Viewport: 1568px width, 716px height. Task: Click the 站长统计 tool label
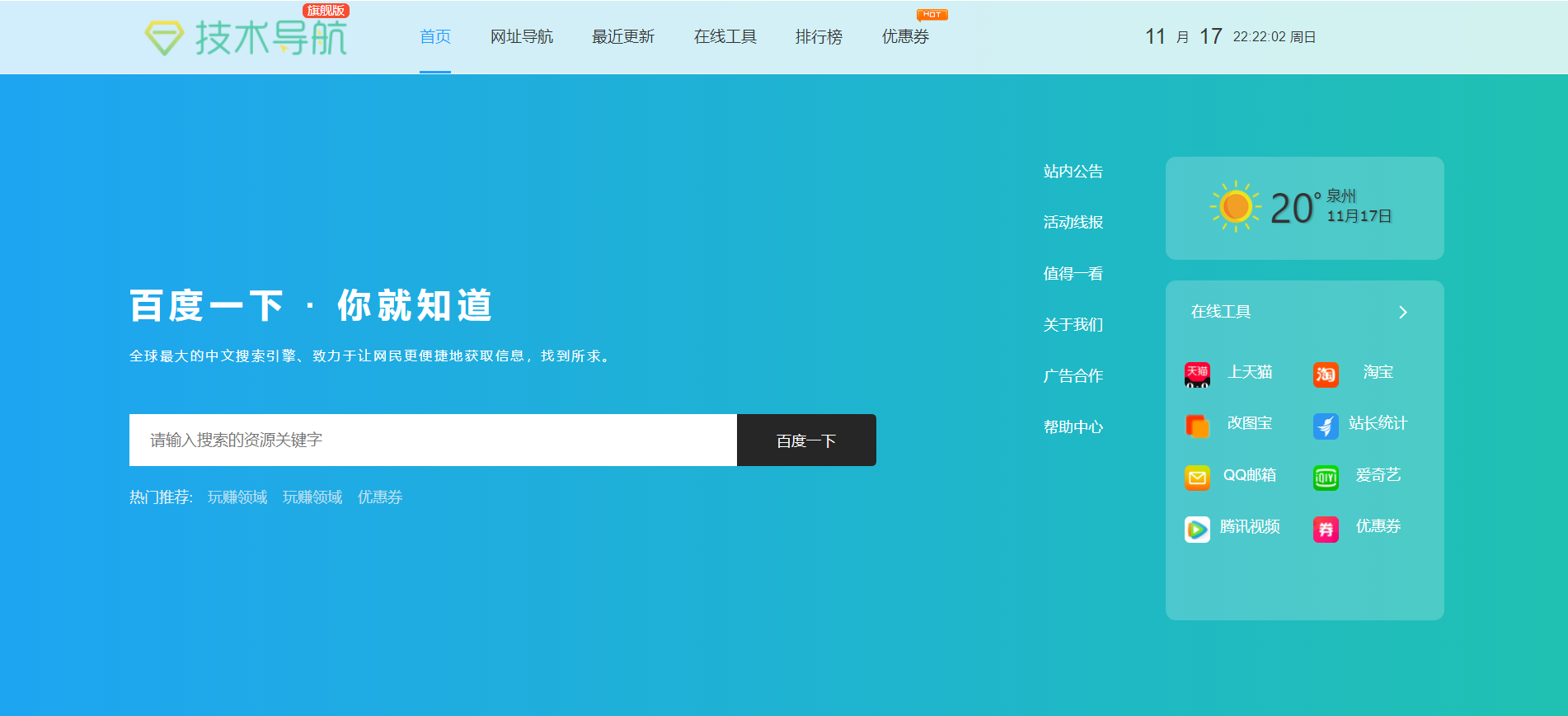[x=1378, y=423]
